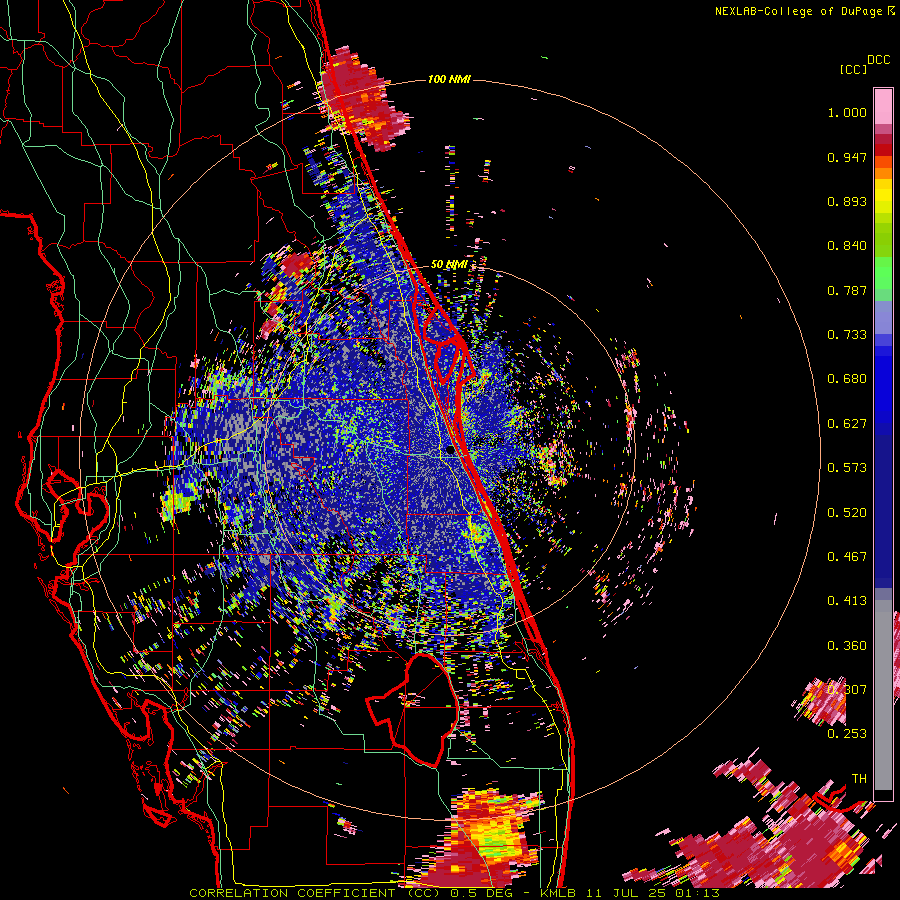Viewport: 900px width, 900px height.
Task: Click the 0.947 color scale value
Action: (847, 157)
